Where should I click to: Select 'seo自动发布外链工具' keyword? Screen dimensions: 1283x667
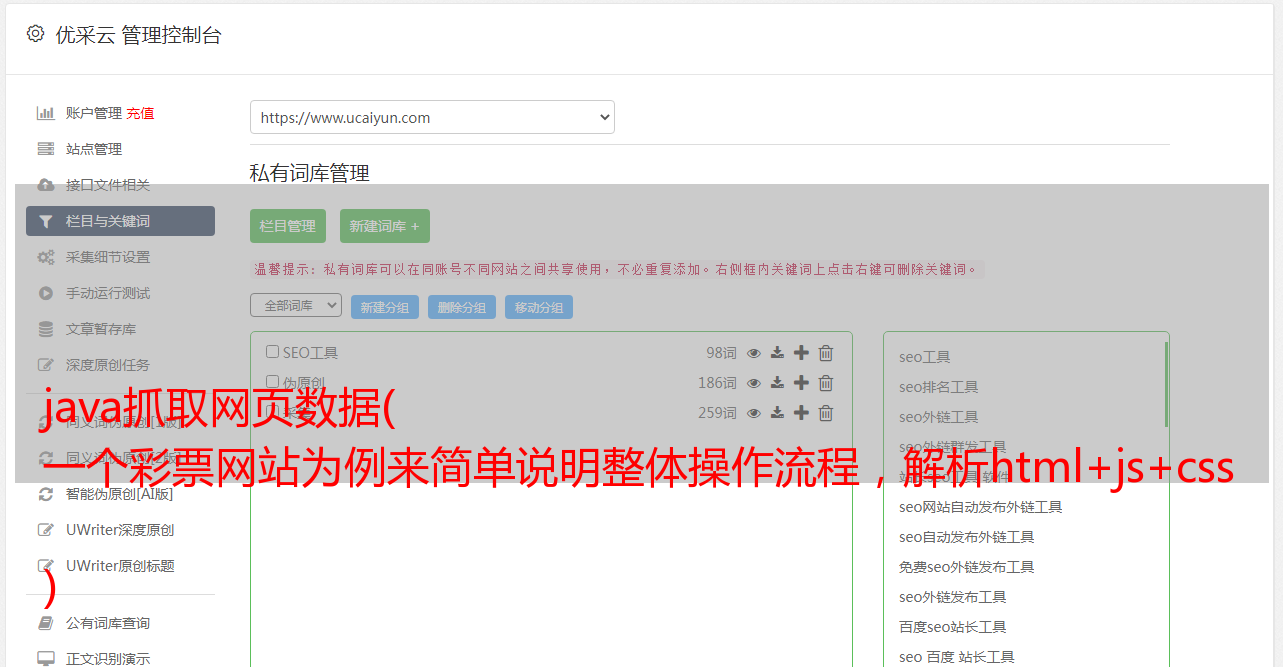click(x=966, y=537)
